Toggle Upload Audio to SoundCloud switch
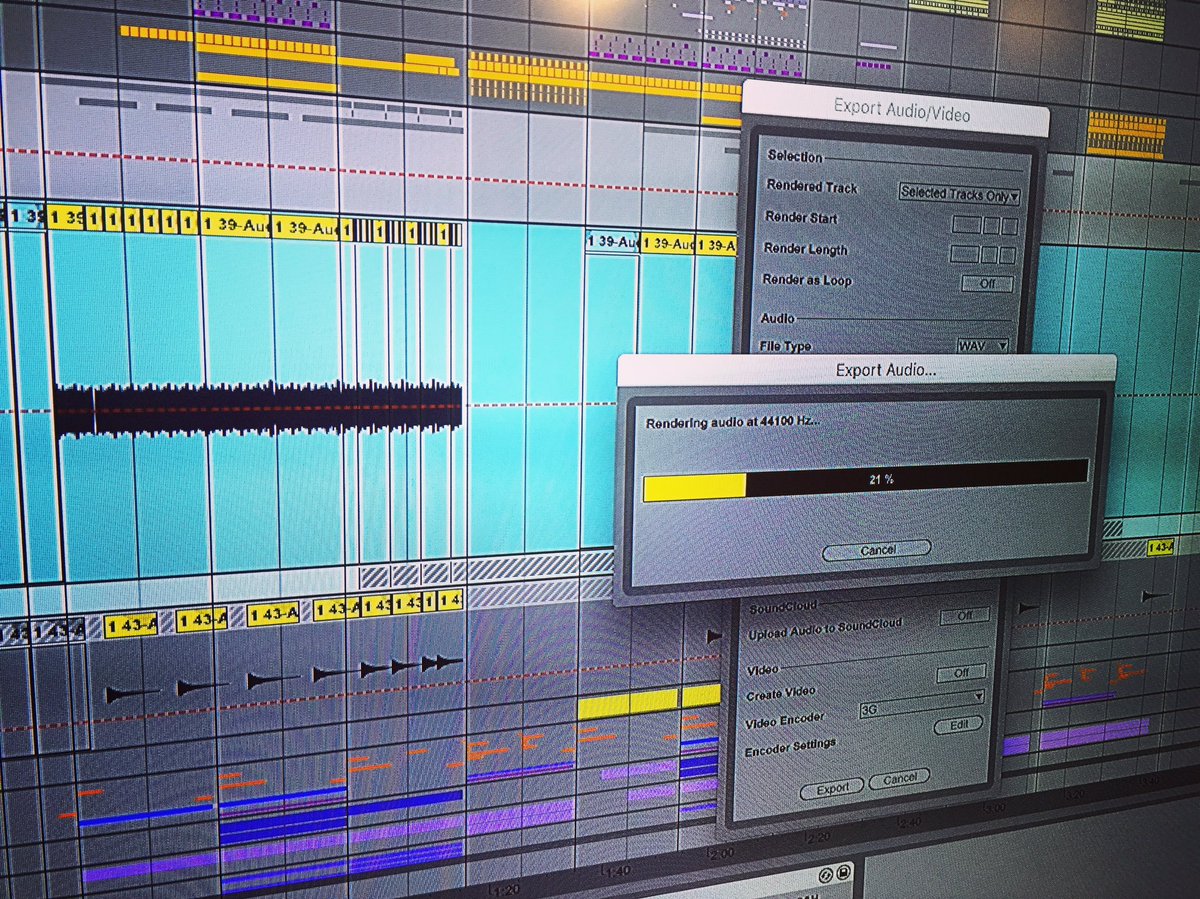 (x=964, y=616)
